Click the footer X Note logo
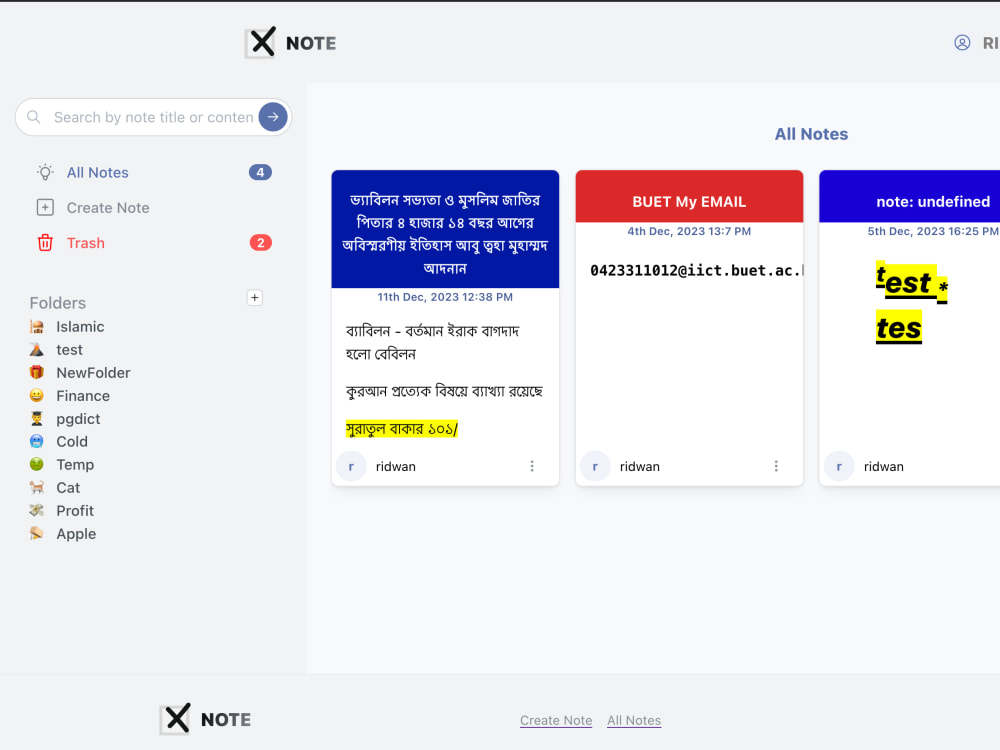The width and height of the screenshot is (1000, 750). click(205, 719)
